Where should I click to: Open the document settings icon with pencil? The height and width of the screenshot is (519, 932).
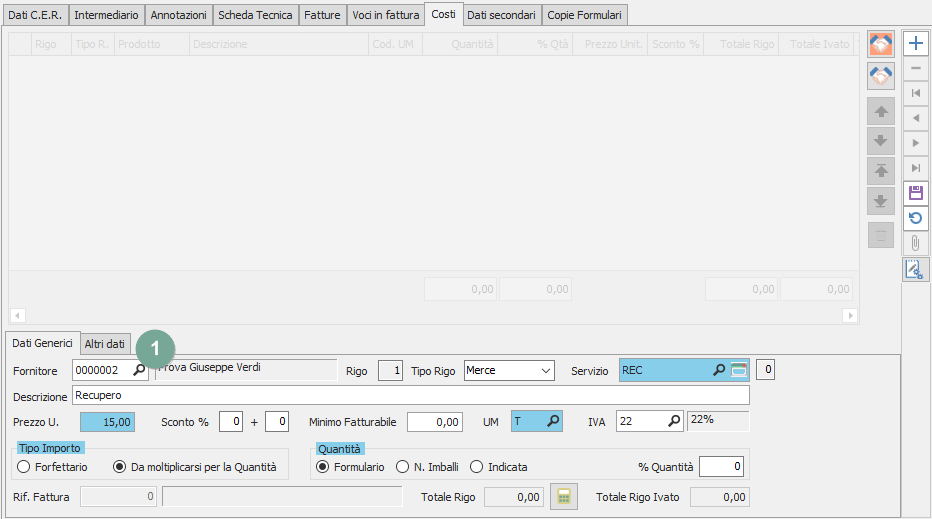[x=915, y=269]
